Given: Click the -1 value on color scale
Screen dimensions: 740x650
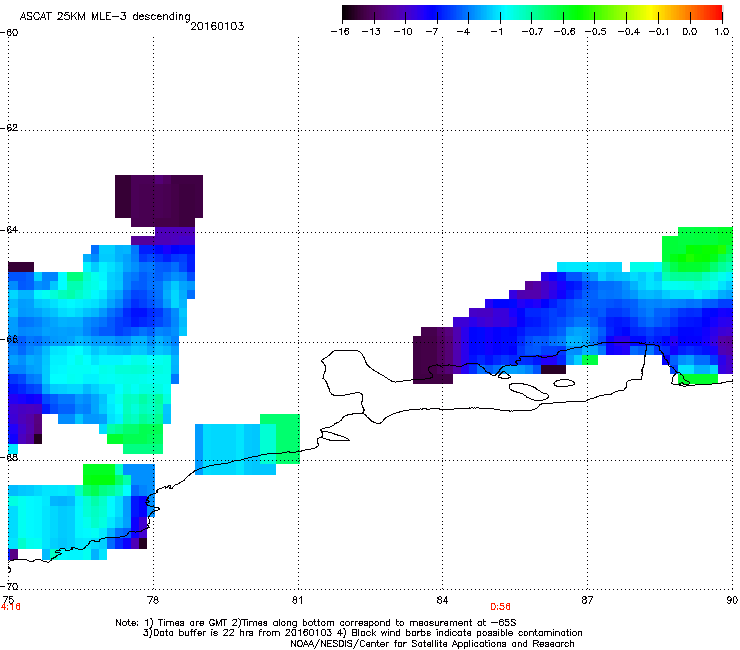Looking at the screenshot, I should pyautogui.click(x=496, y=32).
